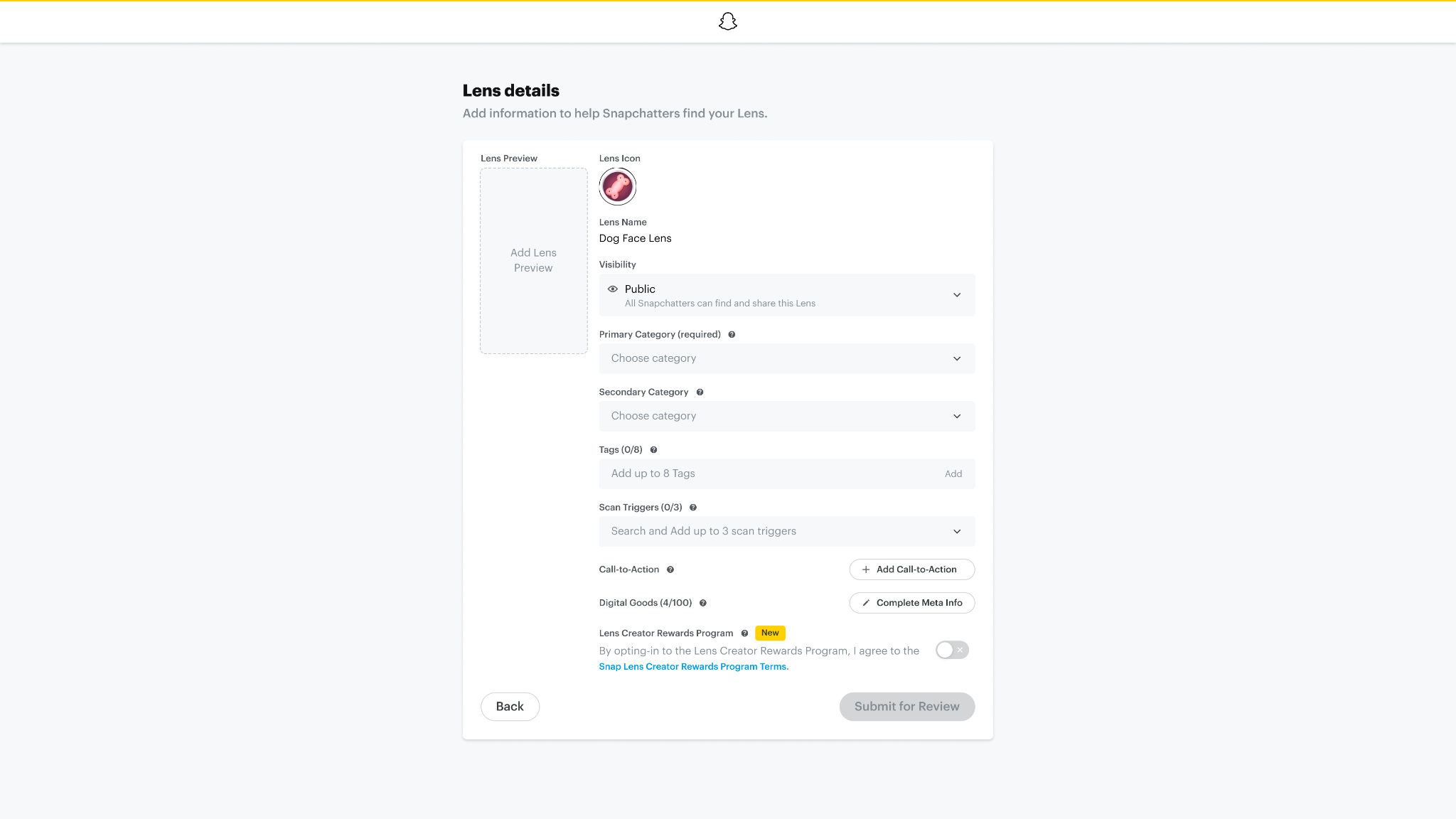Image resolution: width=1456 pixels, height=819 pixels.
Task: Expand the Primary Category dropdown
Action: point(786,359)
